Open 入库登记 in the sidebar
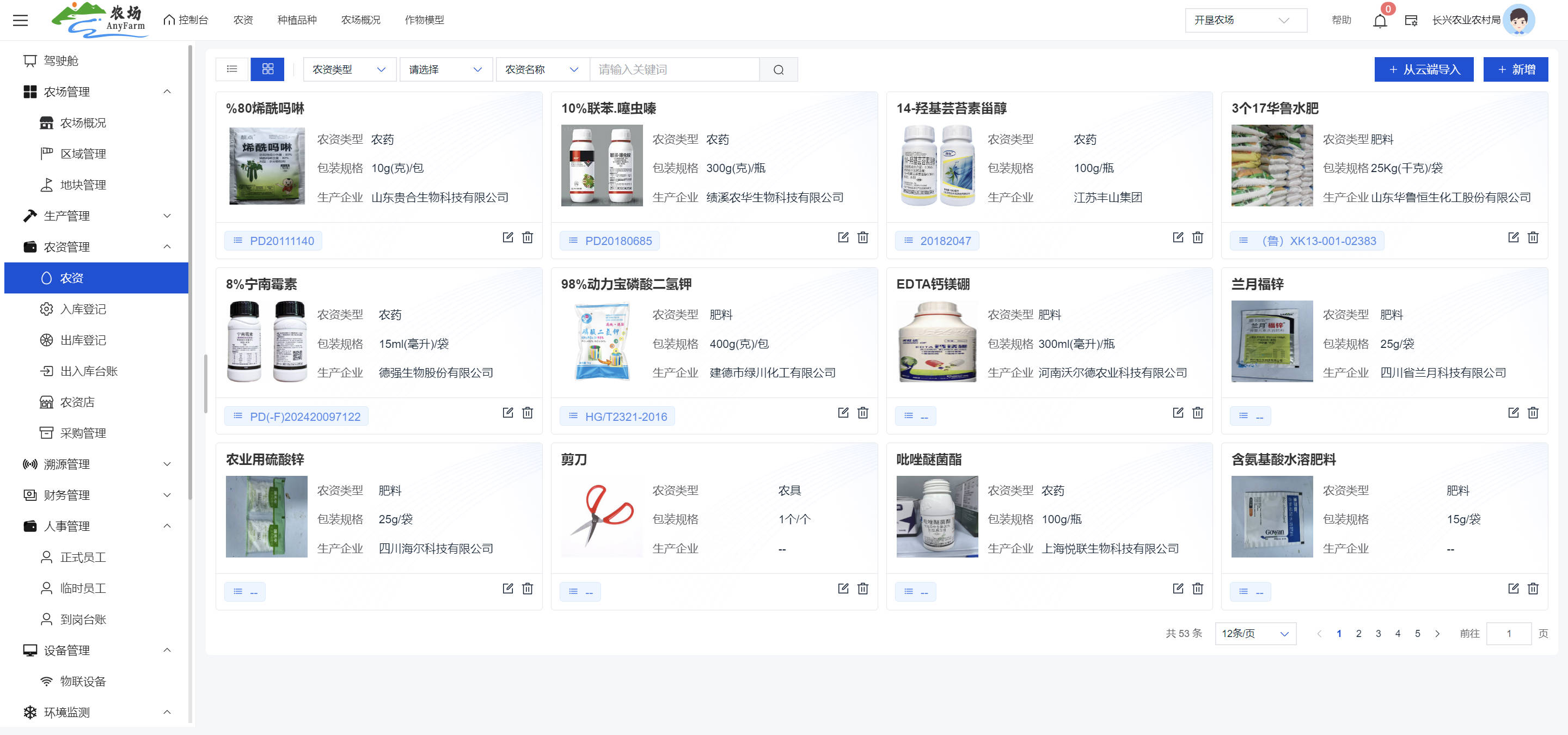 click(83, 309)
